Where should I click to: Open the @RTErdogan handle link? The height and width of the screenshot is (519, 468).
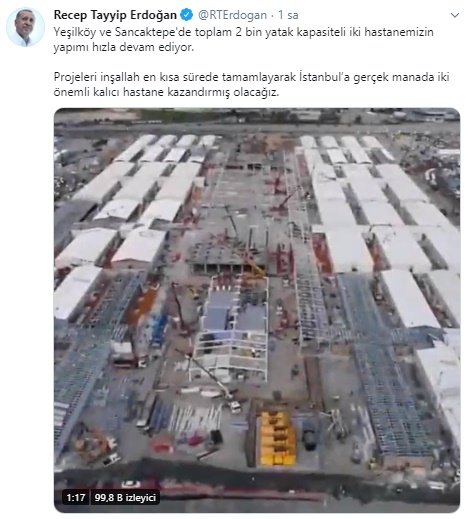pyautogui.click(x=232, y=15)
